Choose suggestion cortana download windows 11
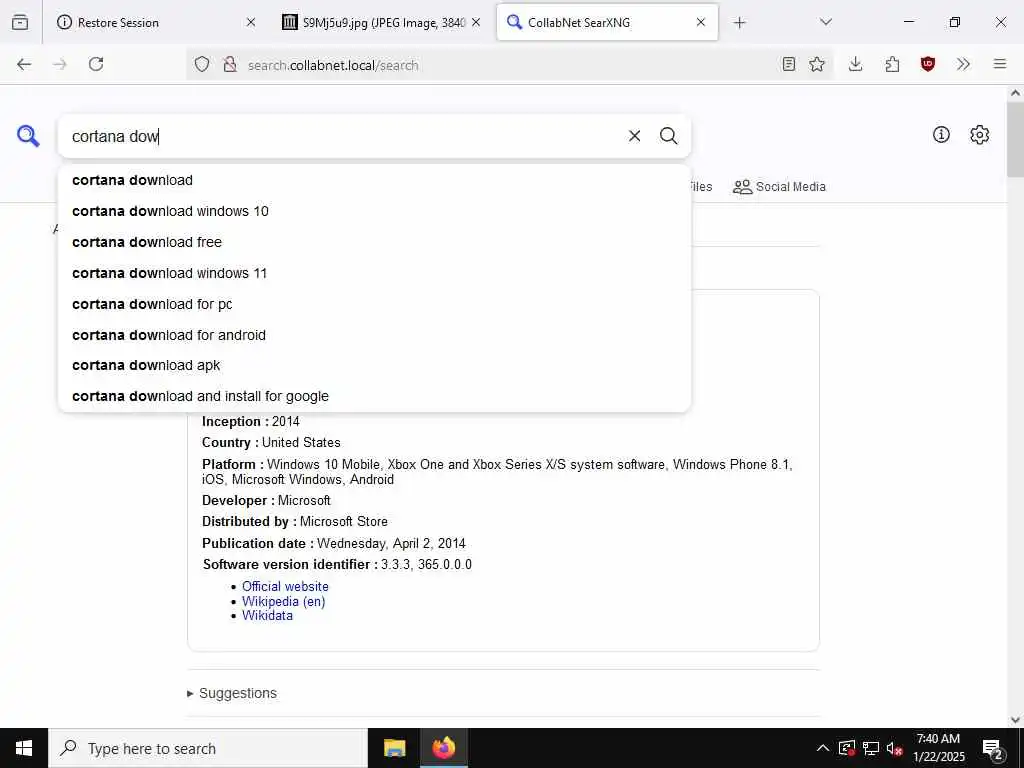The width and height of the screenshot is (1024, 768). coord(374,273)
